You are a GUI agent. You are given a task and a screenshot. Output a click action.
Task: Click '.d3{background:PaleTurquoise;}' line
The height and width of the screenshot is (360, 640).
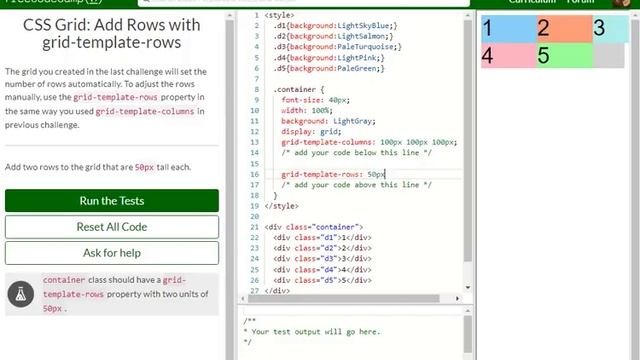pos(338,47)
